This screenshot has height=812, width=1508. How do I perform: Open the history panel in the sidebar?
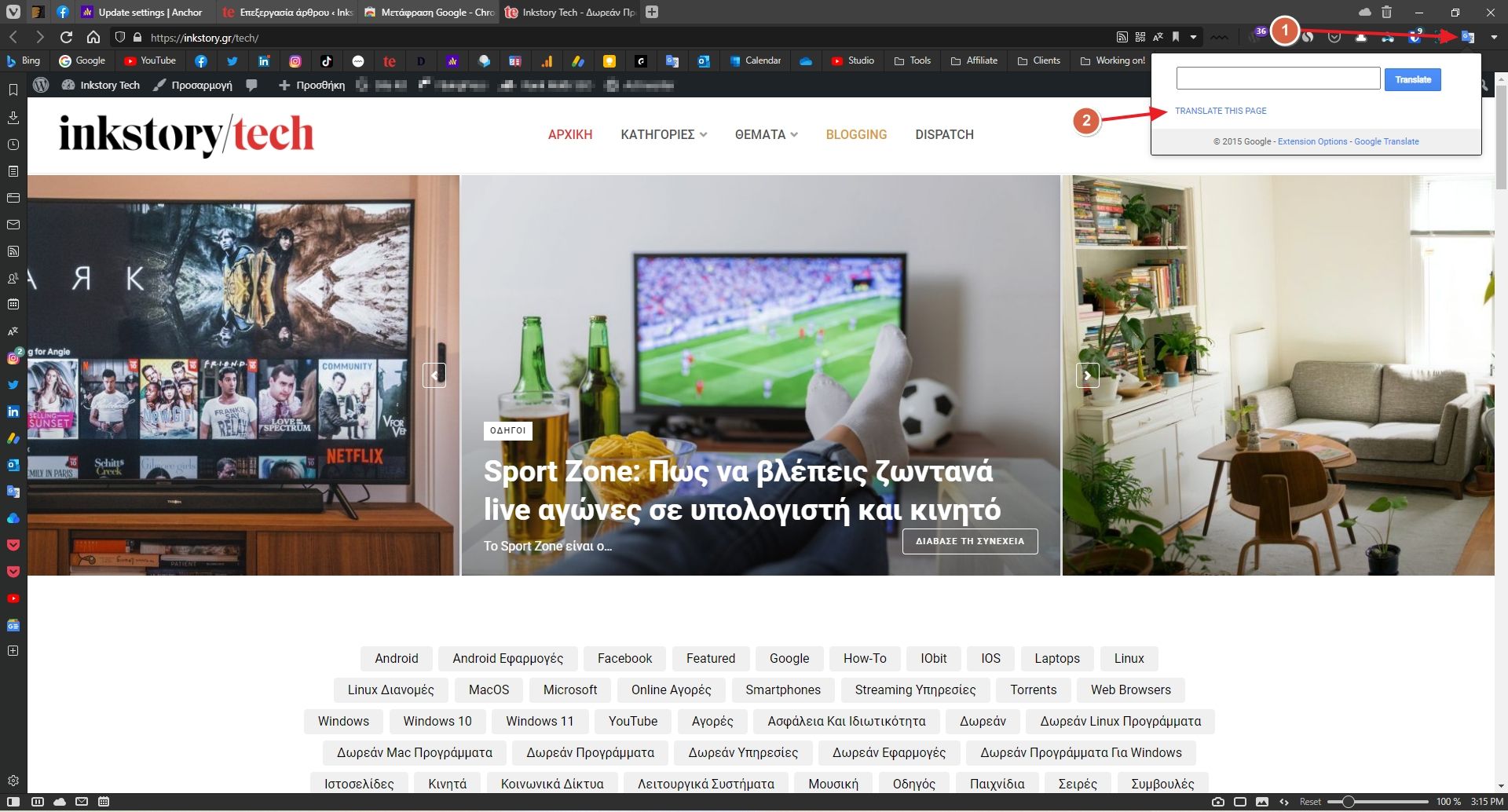click(x=13, y=144)
